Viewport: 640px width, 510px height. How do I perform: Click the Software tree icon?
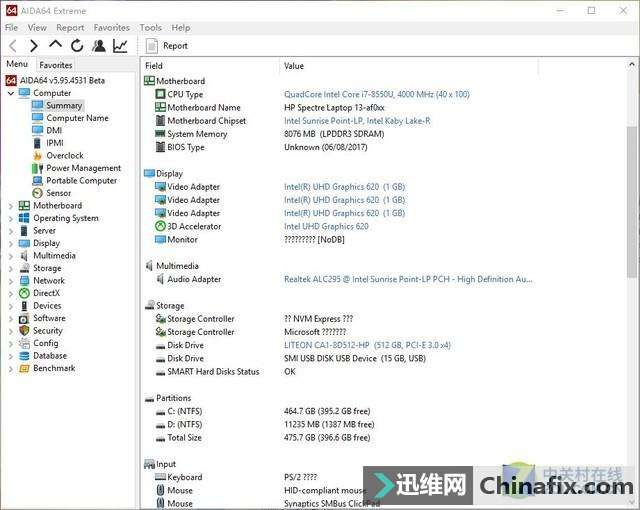[24, 318]
